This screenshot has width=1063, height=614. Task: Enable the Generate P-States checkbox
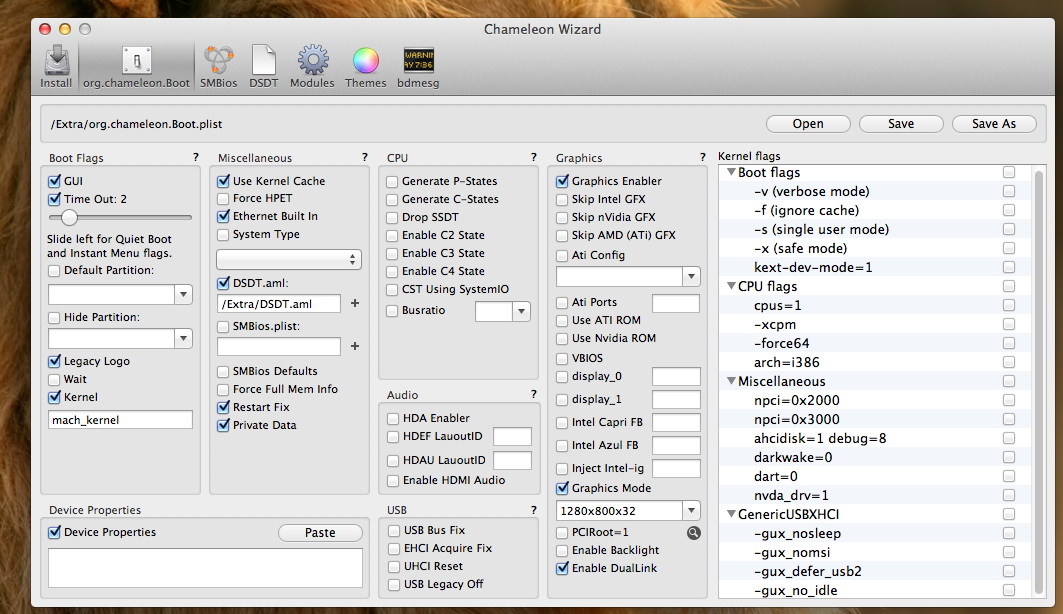393,181
